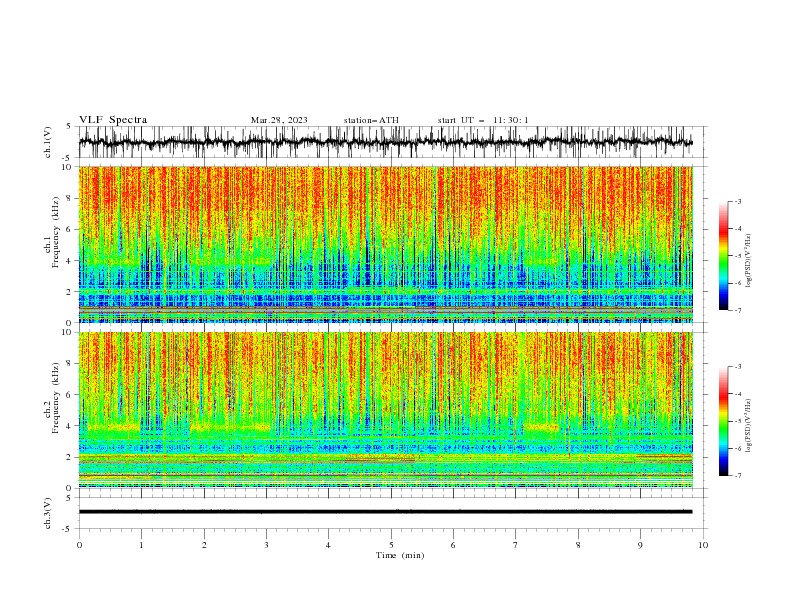Click the "-3" tick on ch.2 color bar
The image size is (792, 612).
737,367
